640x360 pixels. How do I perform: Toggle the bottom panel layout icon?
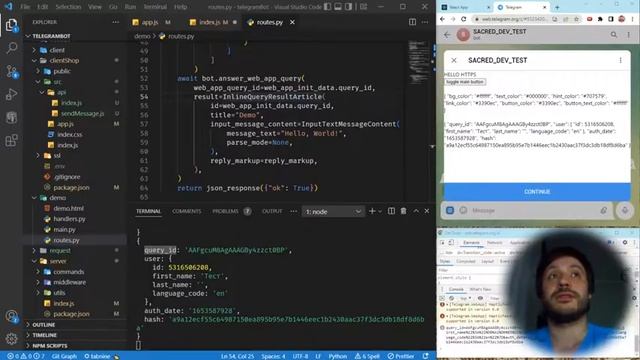(x=338, y=7)
